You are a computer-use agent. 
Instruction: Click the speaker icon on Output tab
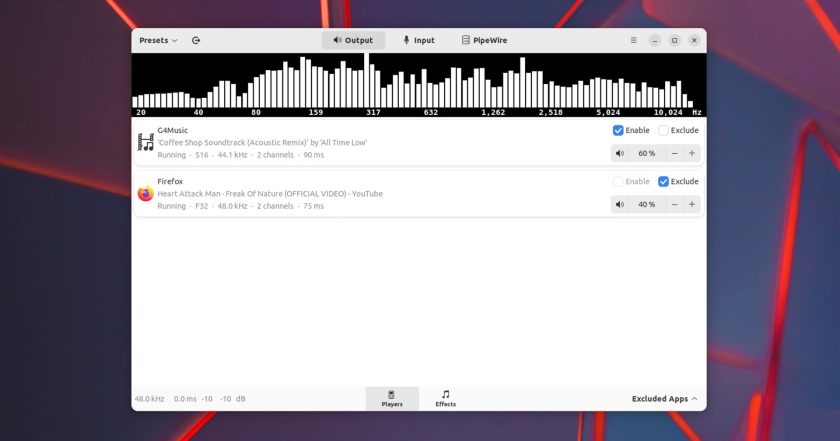[x=337, y=40]
